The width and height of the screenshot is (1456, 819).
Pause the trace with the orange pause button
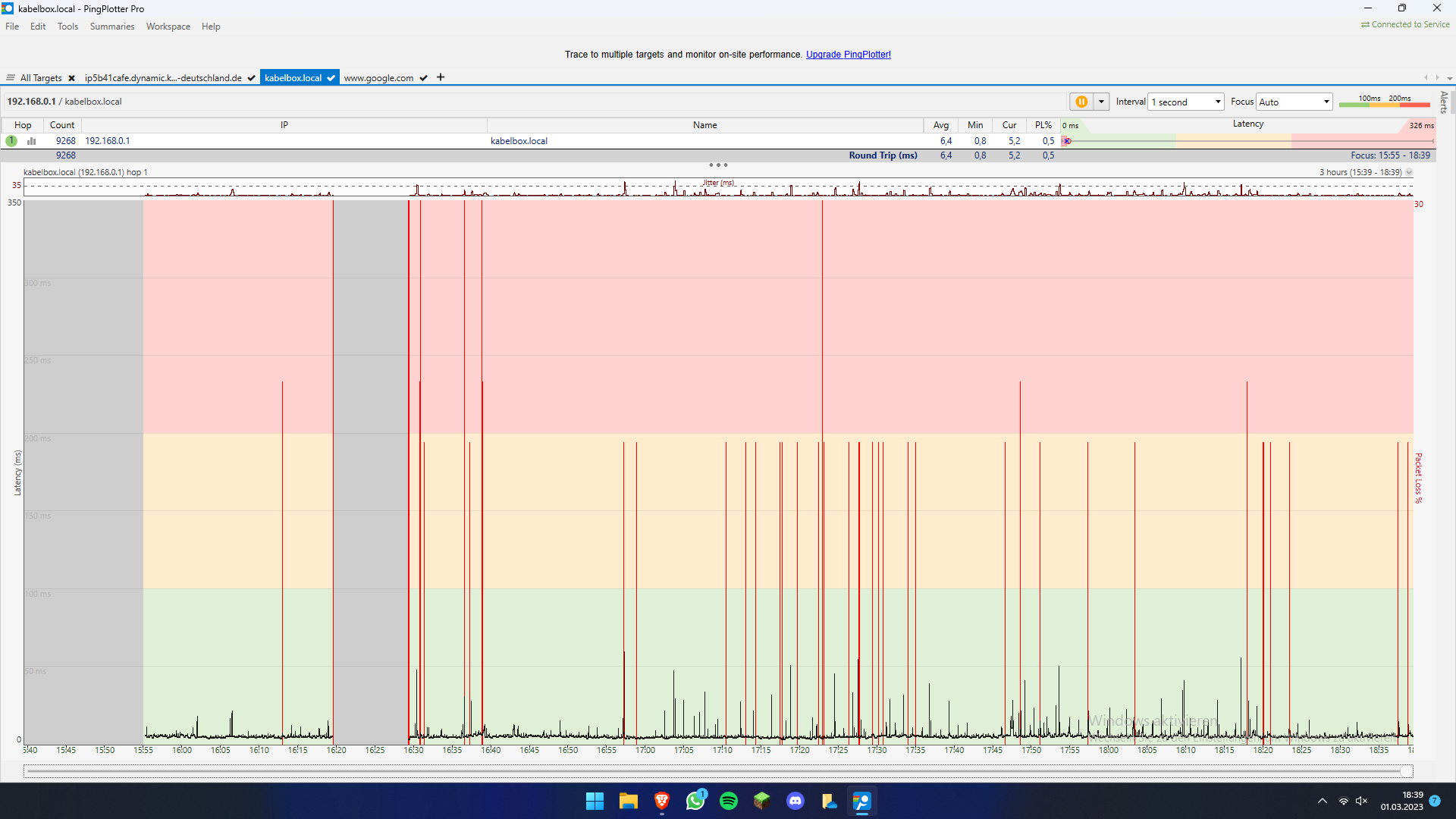point(1081,102)
